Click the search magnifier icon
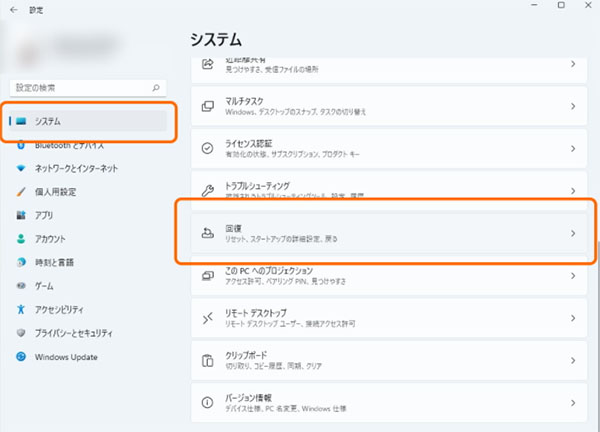 156,88
